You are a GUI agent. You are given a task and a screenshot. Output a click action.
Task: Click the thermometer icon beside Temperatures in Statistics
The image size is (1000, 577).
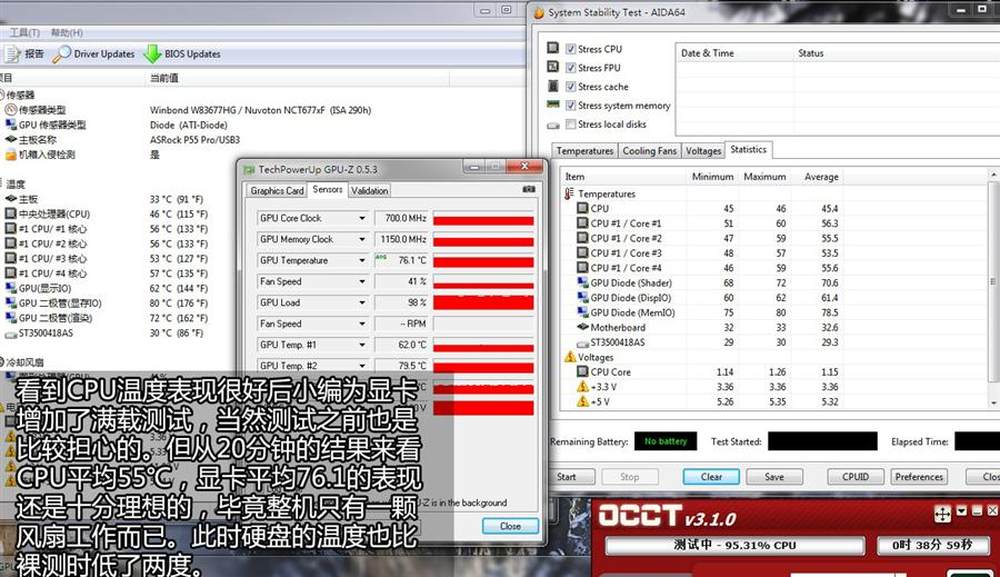click(569, 193)
